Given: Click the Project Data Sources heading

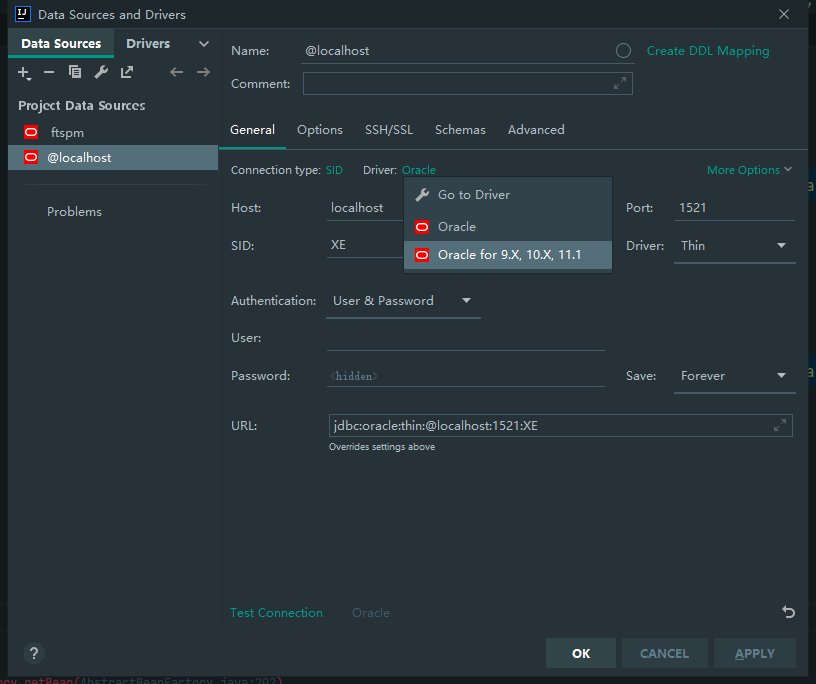Looking at the screenshot, I should [x=82, y=105].
